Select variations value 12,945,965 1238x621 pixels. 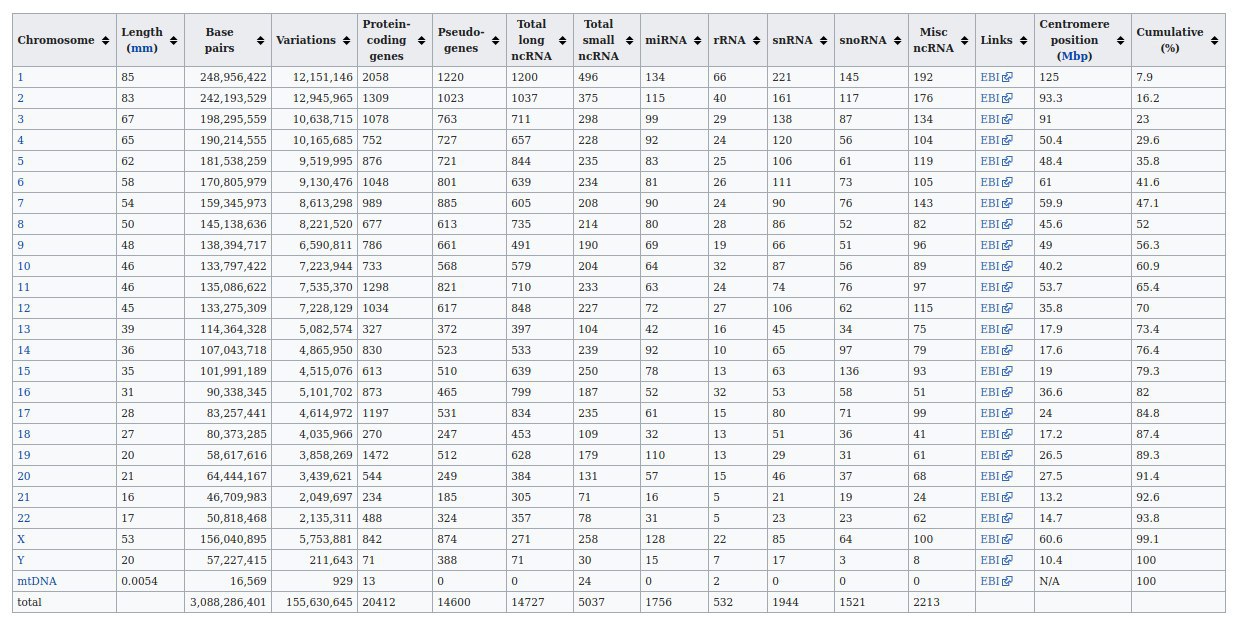pyautogui.click(x=322, y=98)
